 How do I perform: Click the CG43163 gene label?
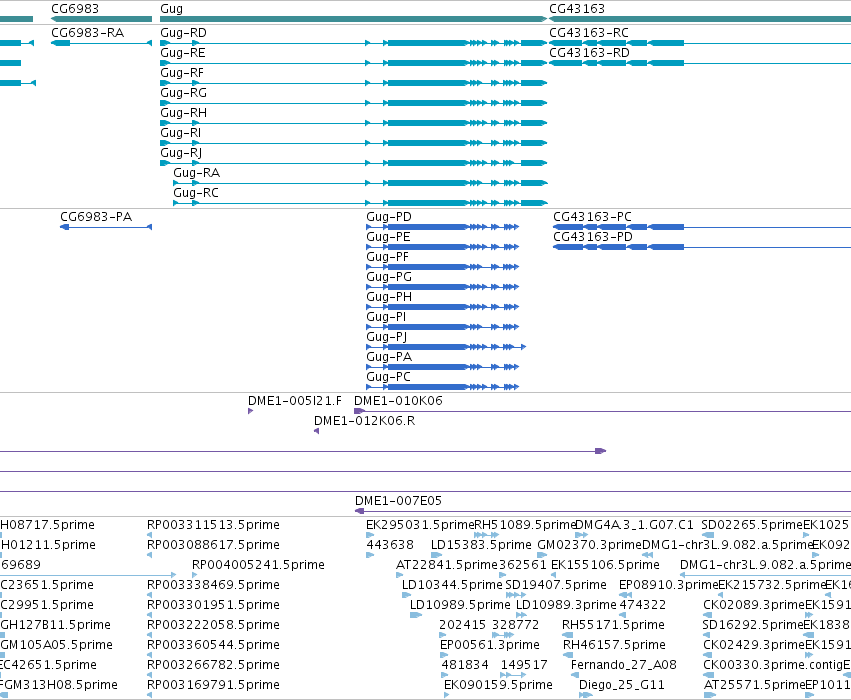click(577, 9)
